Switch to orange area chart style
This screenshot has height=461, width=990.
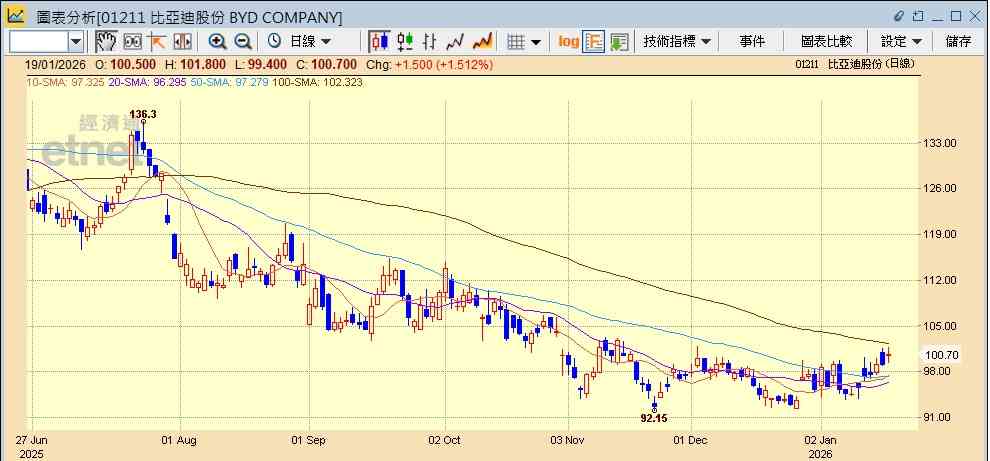(482, 42)
